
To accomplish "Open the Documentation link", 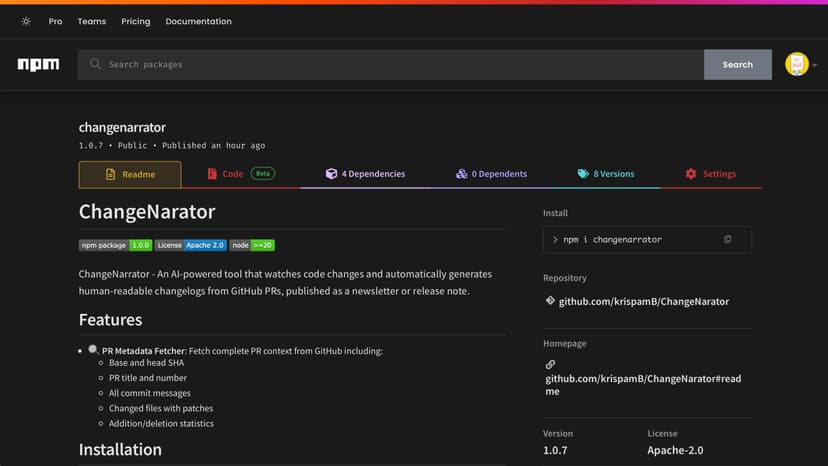I will pyautogui.click(x=199, y=22).
